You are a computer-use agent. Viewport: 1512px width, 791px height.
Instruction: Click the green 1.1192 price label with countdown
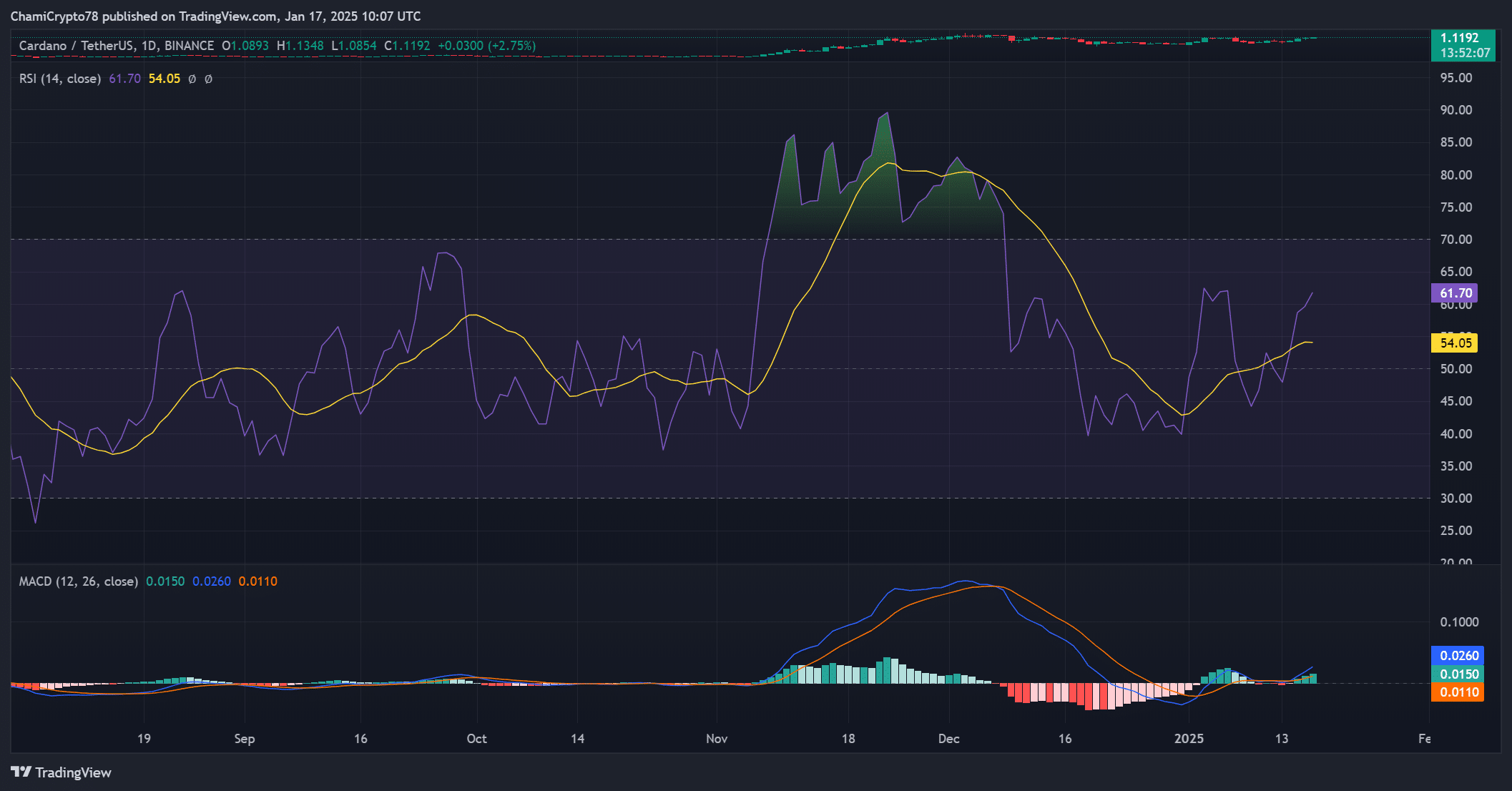click(x=1463, y=45)
